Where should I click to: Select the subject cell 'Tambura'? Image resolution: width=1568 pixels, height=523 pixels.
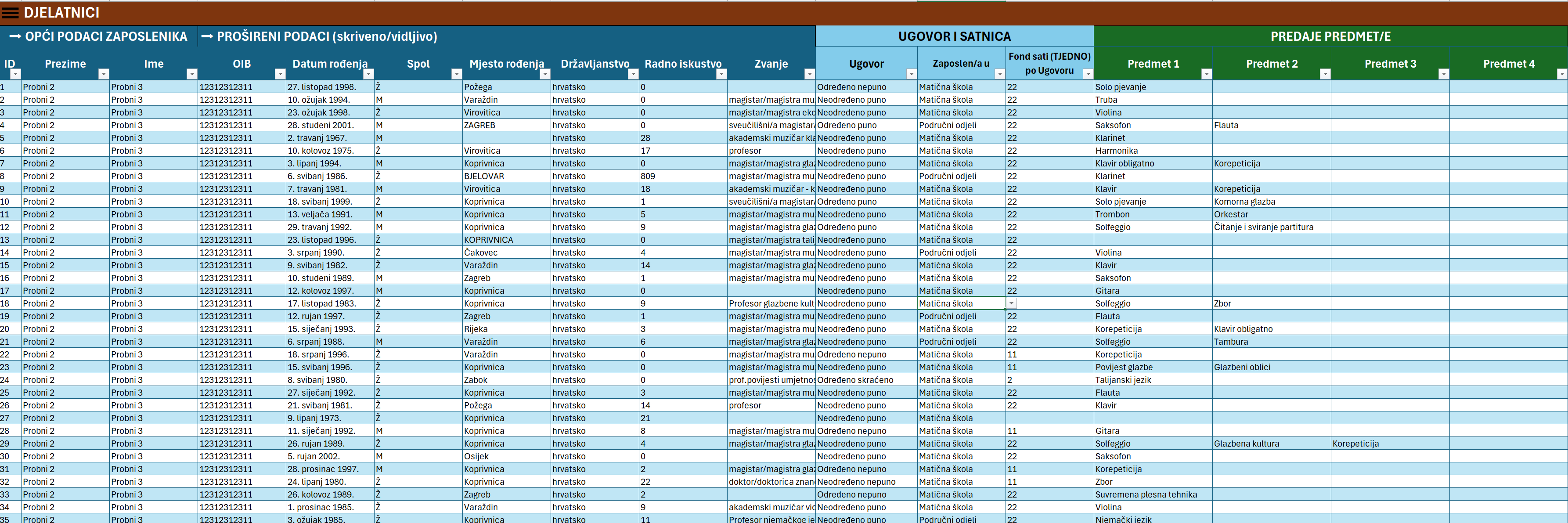pyautogui.click(x=1272, y=342)
